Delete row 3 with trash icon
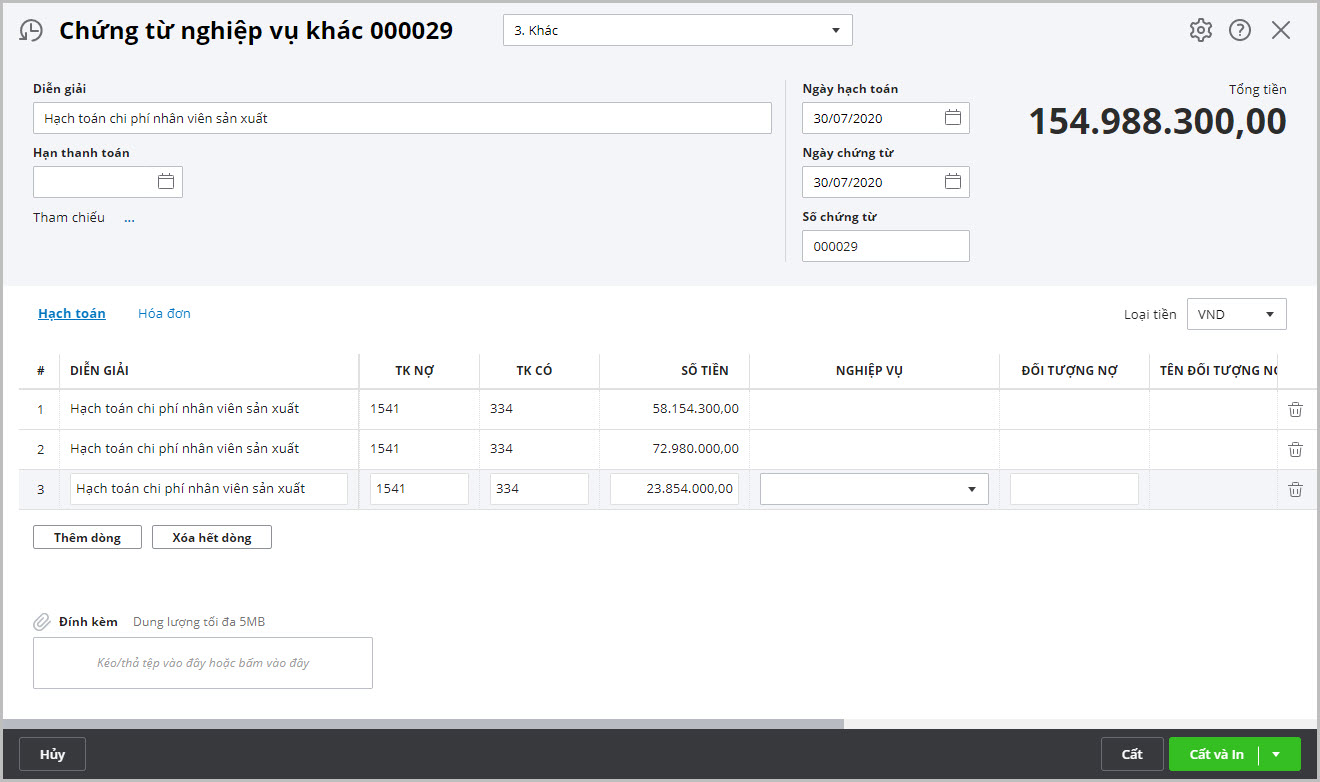Image resolution: width=1320 pixels, height=782 pixels. click(x=1295, y=489)
